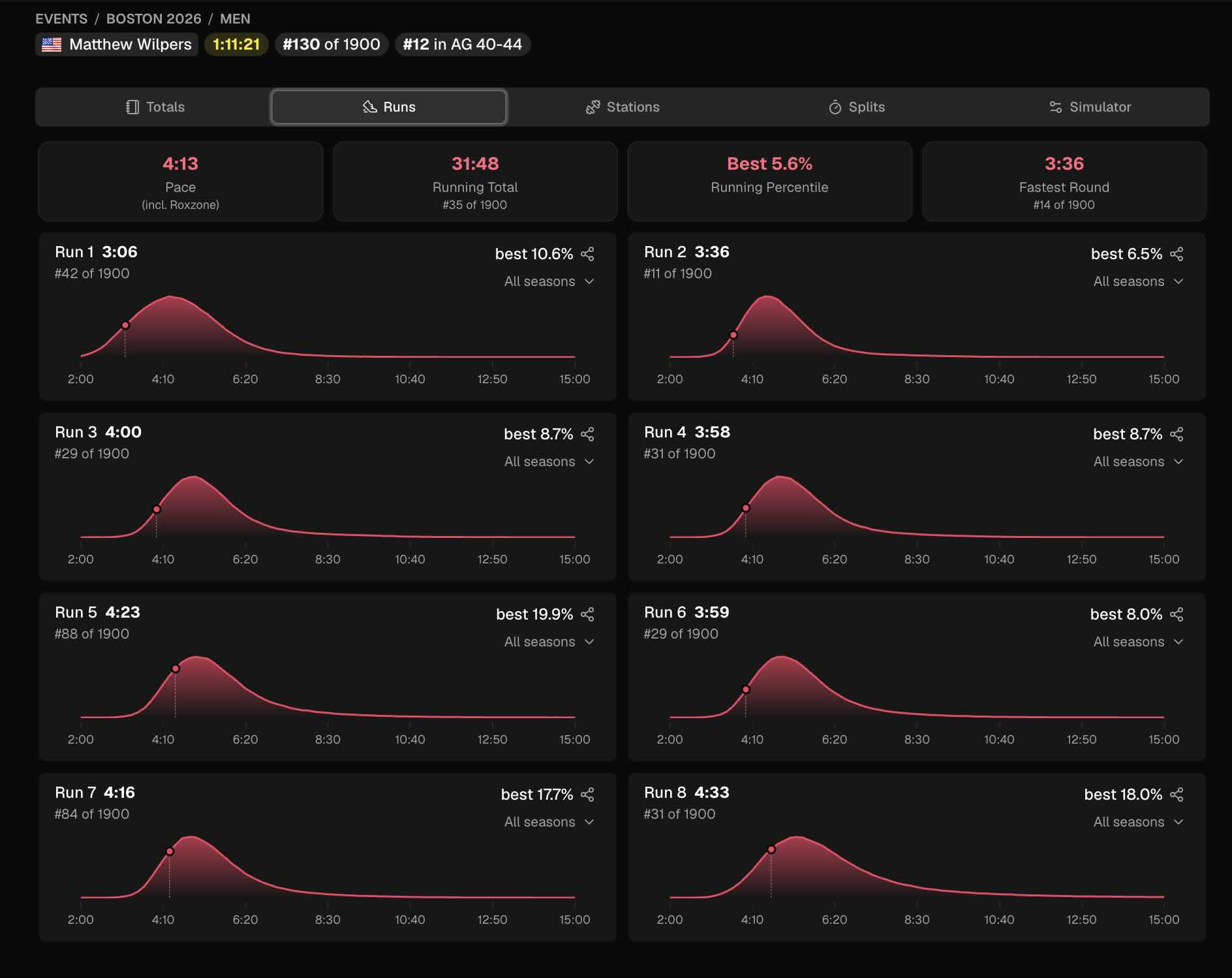This screenshot has height=978, width=1232.
Task: Open Run 6 All seasons dropdown
Action: pyautogui.click(x=1138, y=642)
